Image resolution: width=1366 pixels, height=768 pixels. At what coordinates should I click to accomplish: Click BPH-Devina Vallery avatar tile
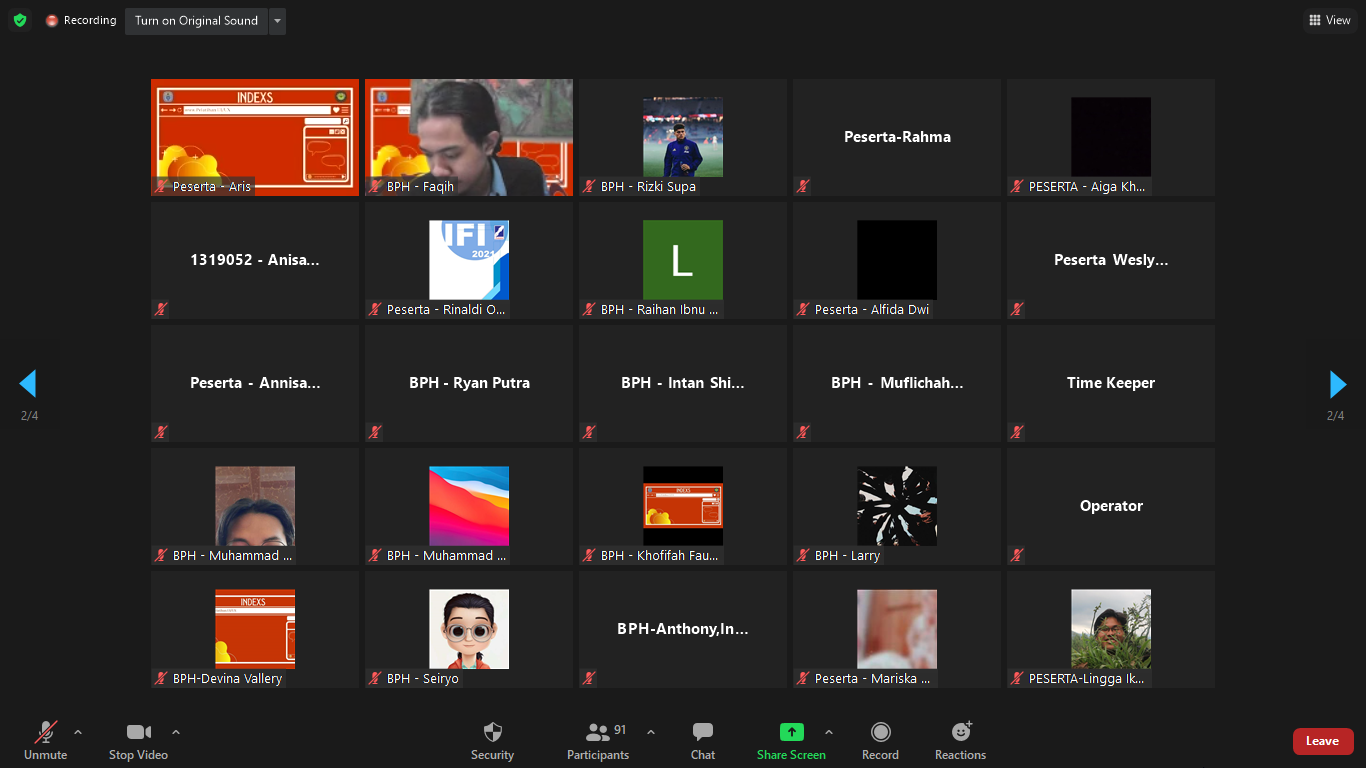click(255, 629)
